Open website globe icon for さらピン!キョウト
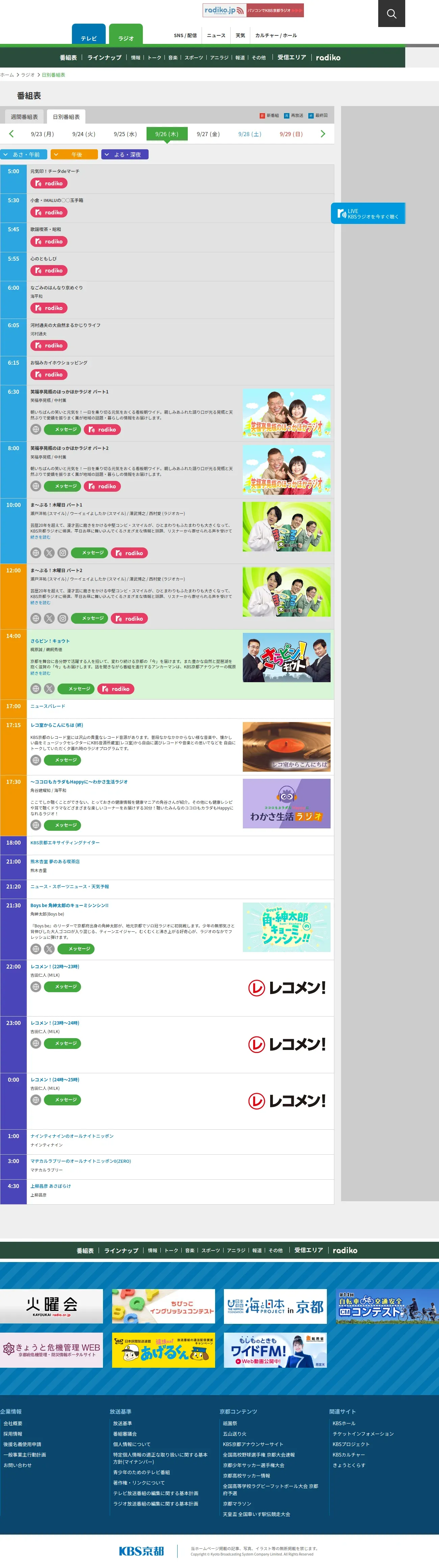 (36, 689)
